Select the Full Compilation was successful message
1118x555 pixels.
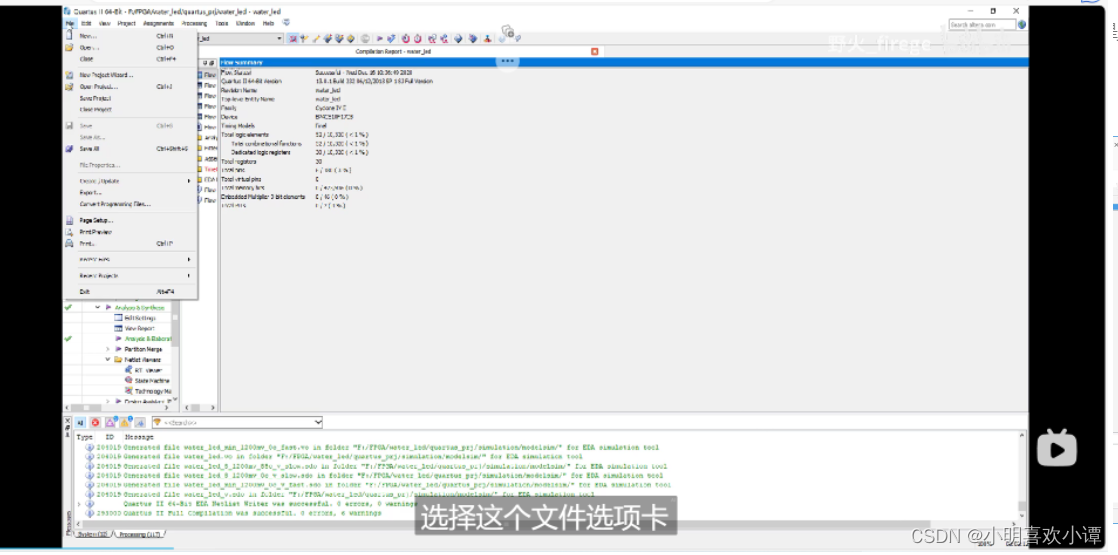[x=252, y=513]
